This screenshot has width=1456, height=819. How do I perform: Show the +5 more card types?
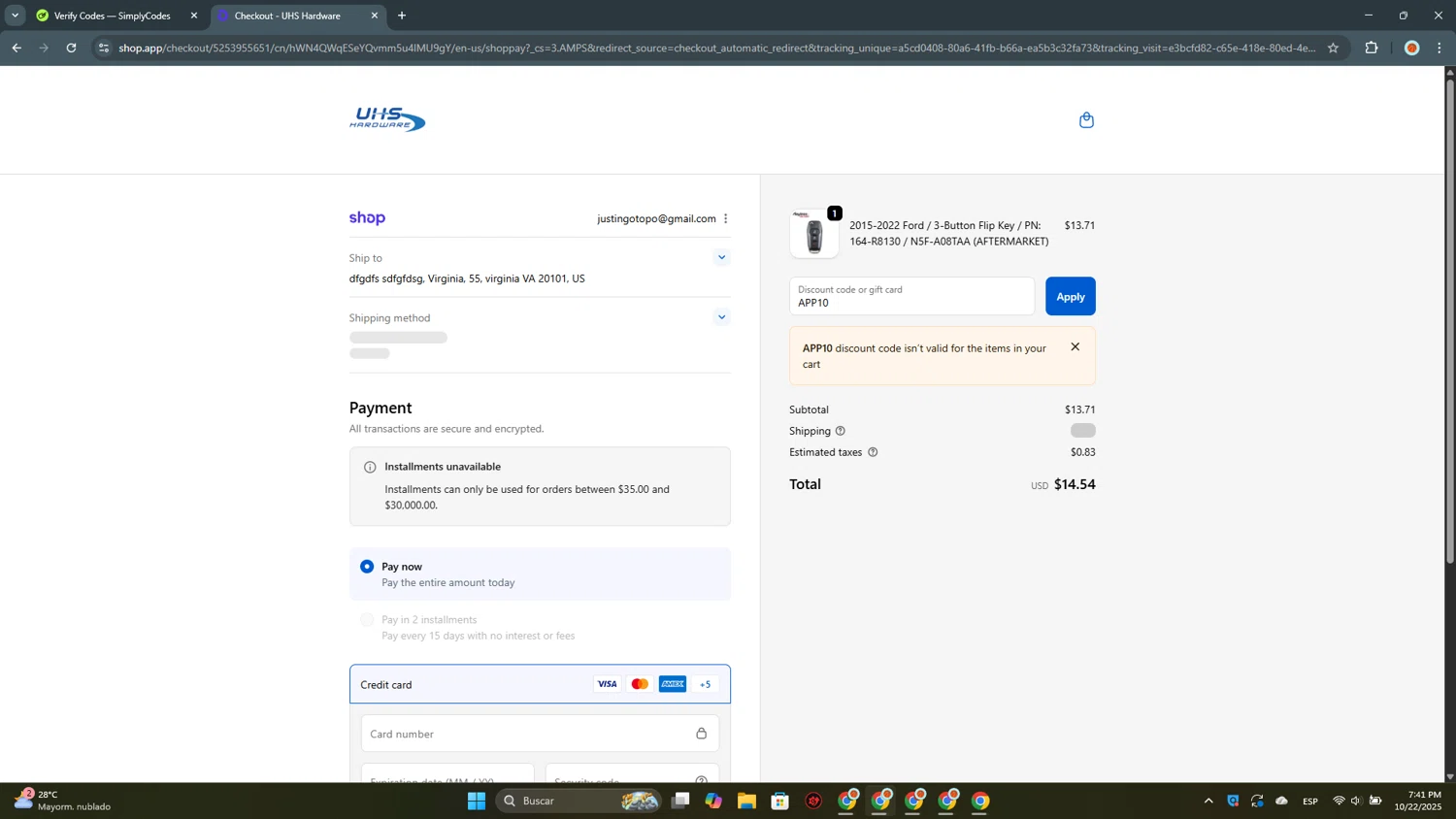[x=706, y=684]
